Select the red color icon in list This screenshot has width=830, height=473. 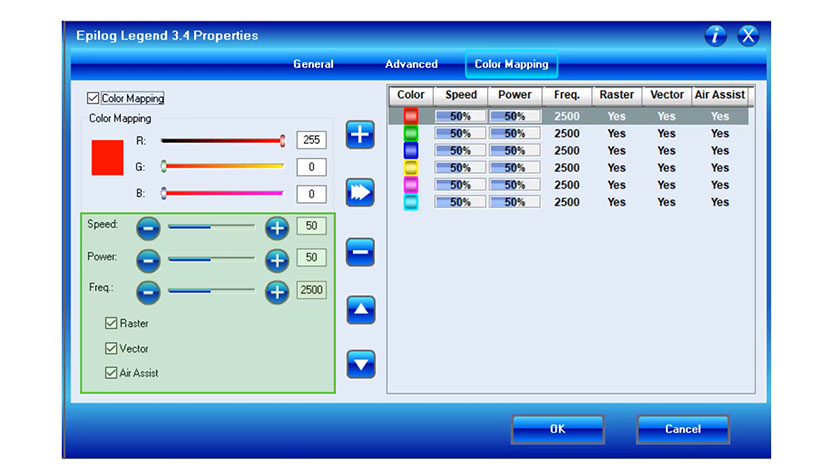[411, 116]
